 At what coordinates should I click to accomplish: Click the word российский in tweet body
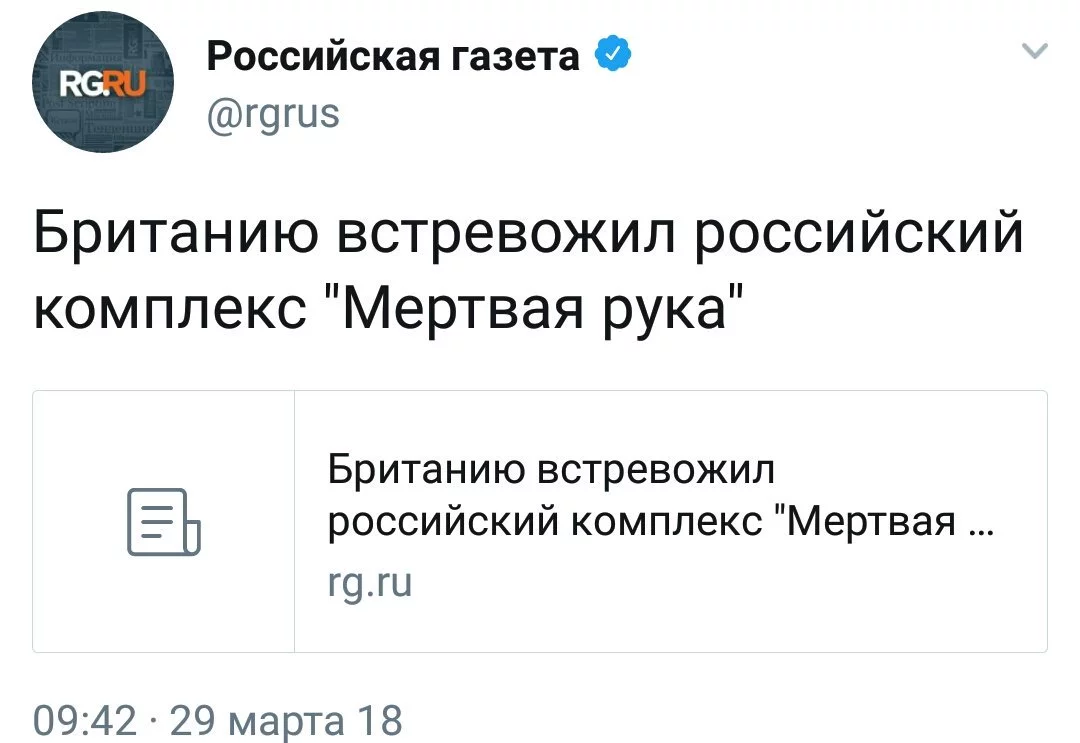pos(858,233)
